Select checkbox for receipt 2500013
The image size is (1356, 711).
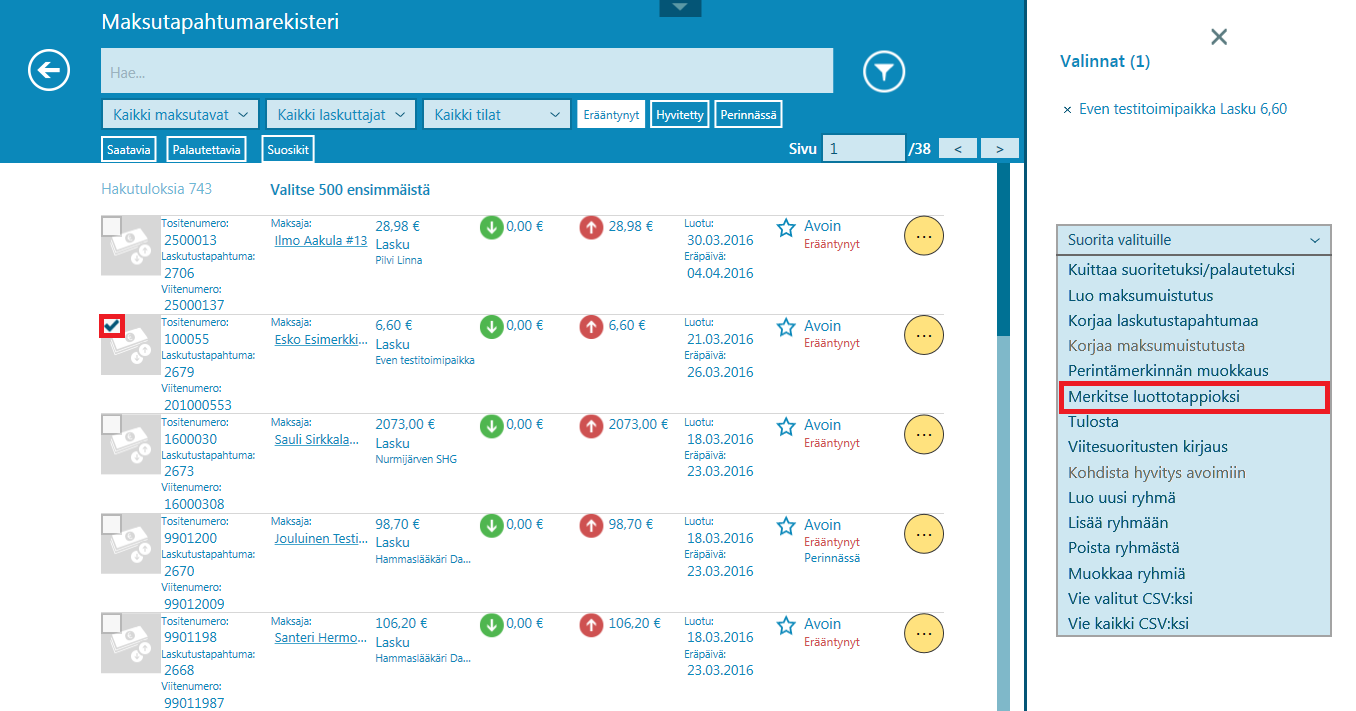click(x=112, y=227)
